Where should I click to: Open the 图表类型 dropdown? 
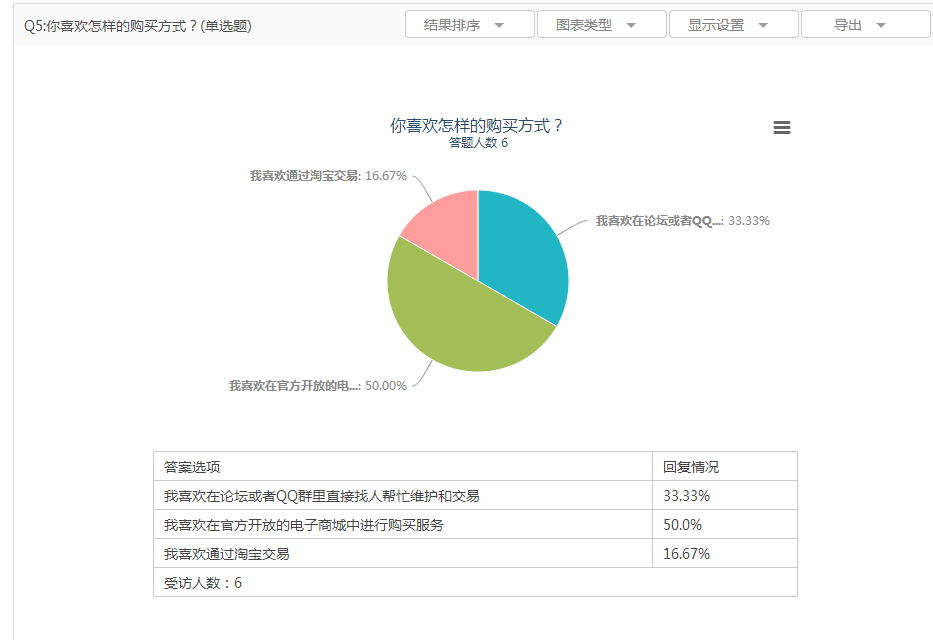(601, 25)
